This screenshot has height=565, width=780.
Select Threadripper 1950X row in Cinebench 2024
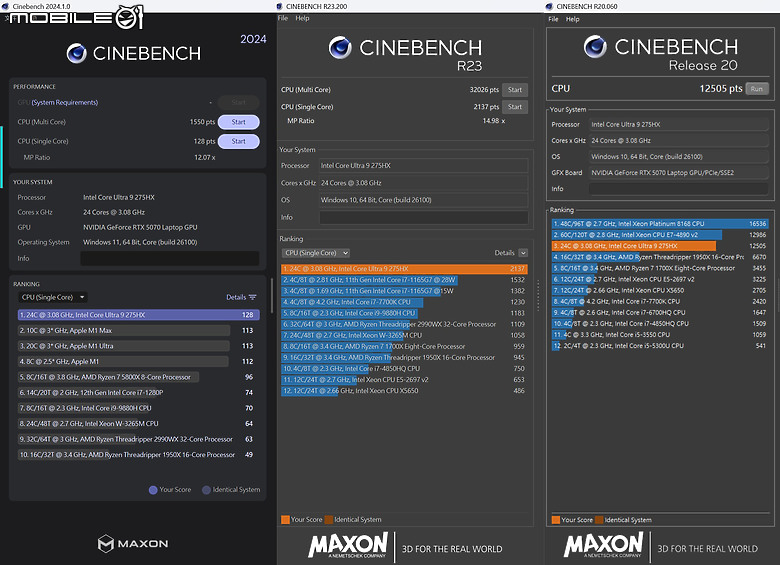pyautogui.click(x=138, y=455)
